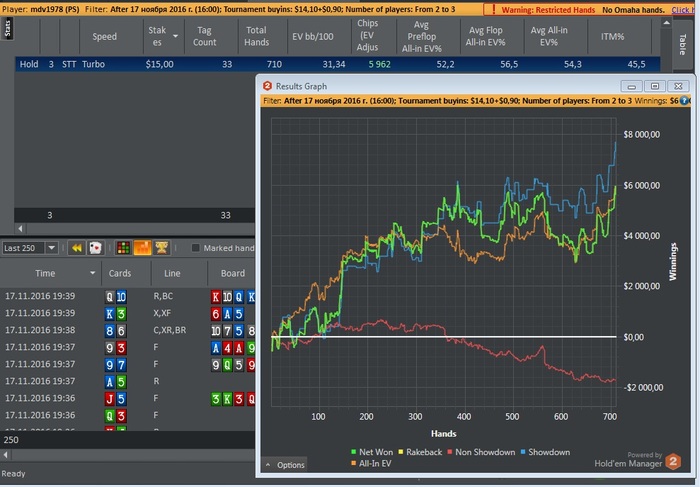
Task: Click Warning: Restricted Hands notice
Action: [x=548, y=10]
